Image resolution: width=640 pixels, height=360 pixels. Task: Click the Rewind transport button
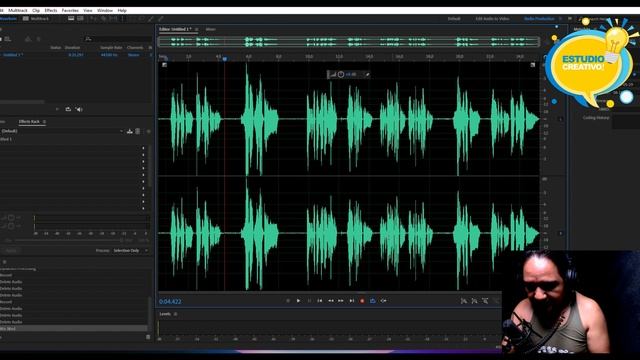coord(331,301)
